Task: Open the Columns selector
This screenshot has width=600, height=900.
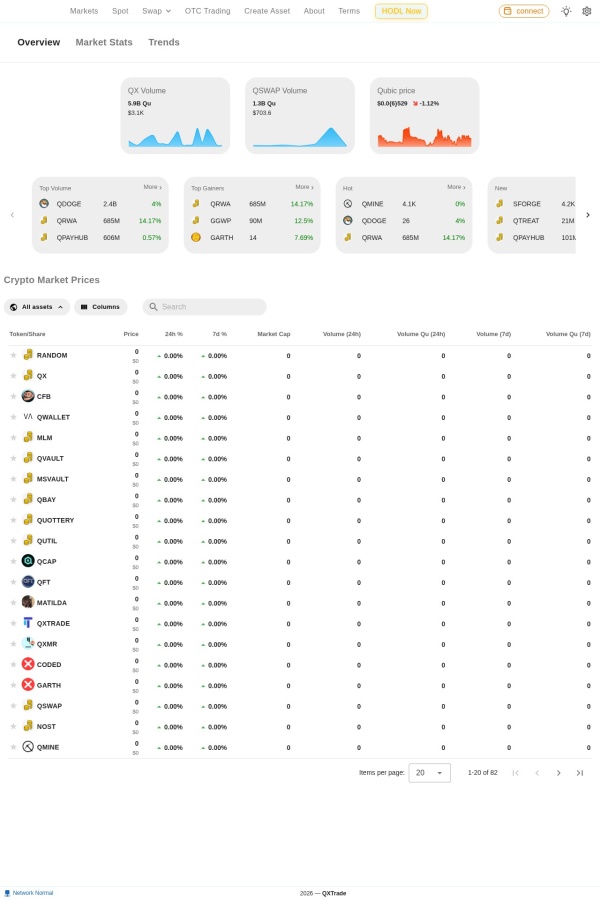Action: coord(100,307)
